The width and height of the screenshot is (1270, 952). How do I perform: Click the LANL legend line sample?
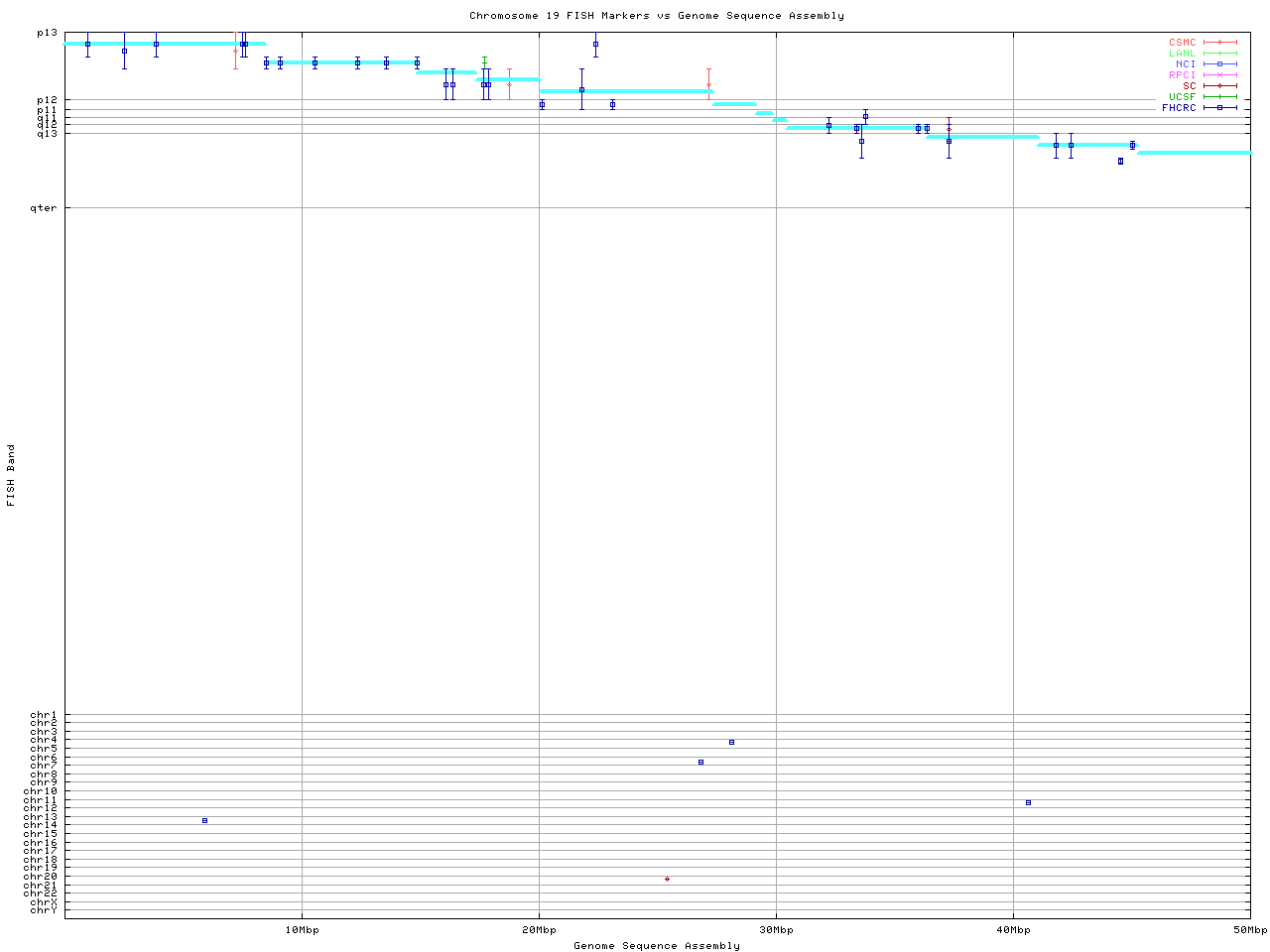[x=1219, y=54]
